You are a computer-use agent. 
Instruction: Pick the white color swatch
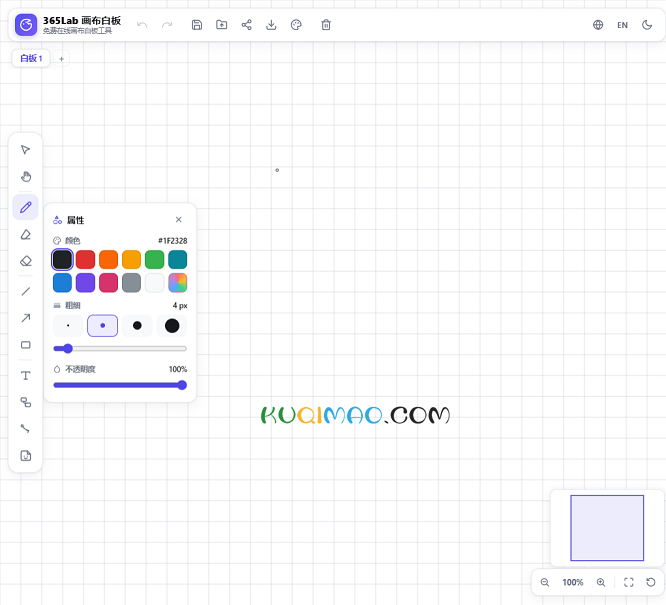pos(155,283)
